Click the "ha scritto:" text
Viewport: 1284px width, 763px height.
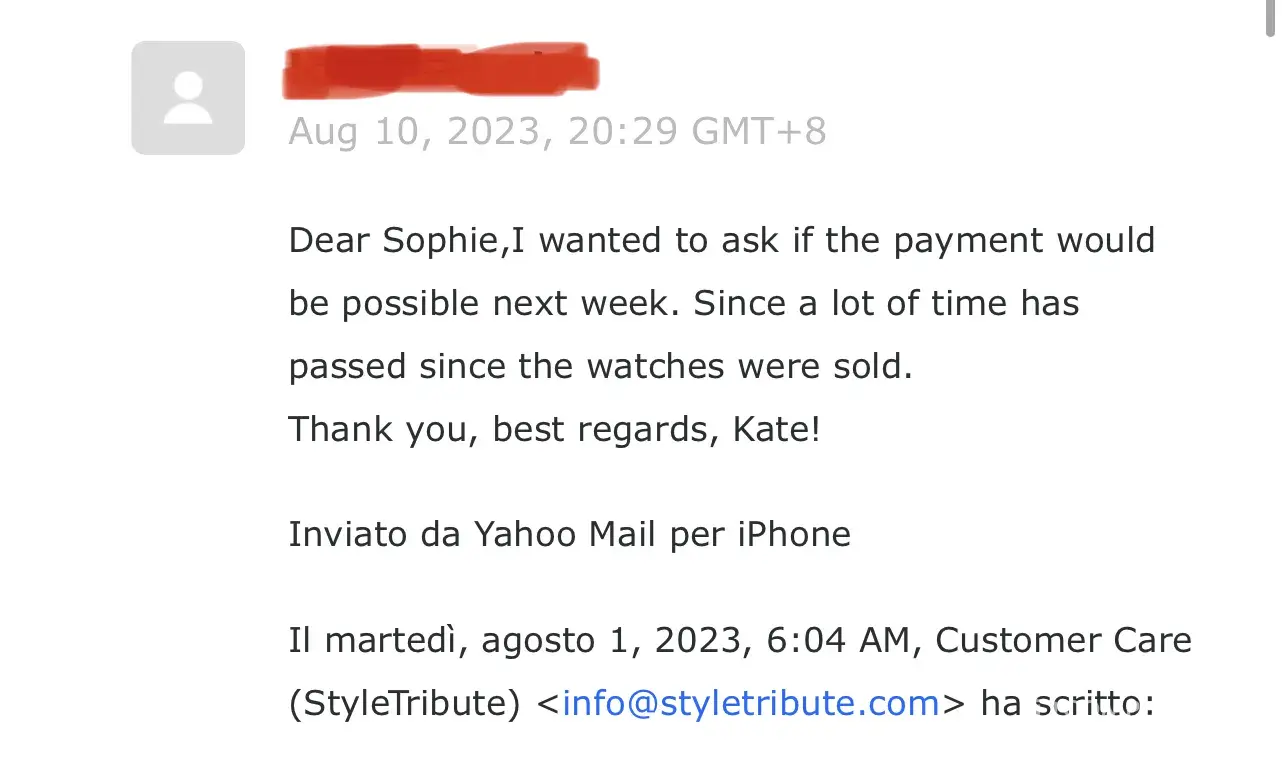[x=1068, y=704]
